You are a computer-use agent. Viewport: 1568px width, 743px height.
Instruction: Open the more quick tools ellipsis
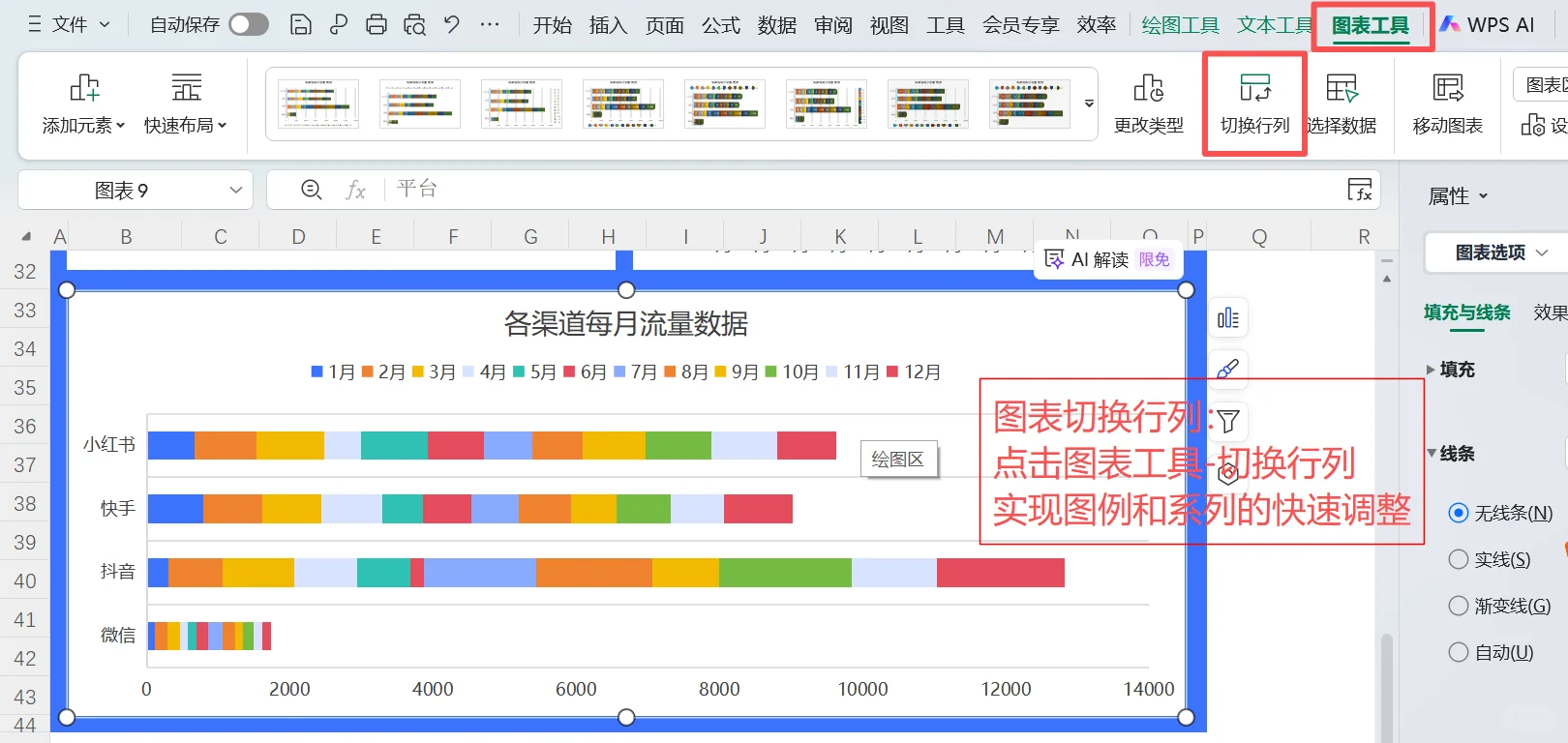click(x=491, y=24)
